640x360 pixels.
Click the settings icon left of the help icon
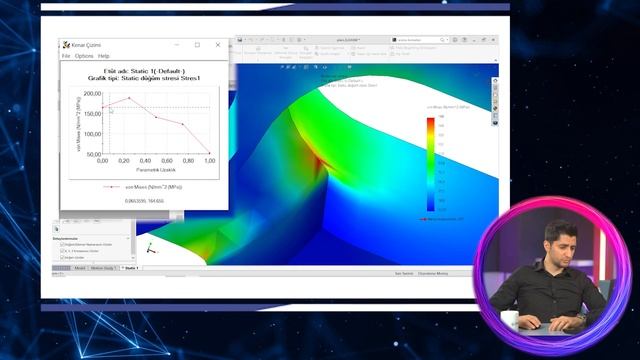455,40
